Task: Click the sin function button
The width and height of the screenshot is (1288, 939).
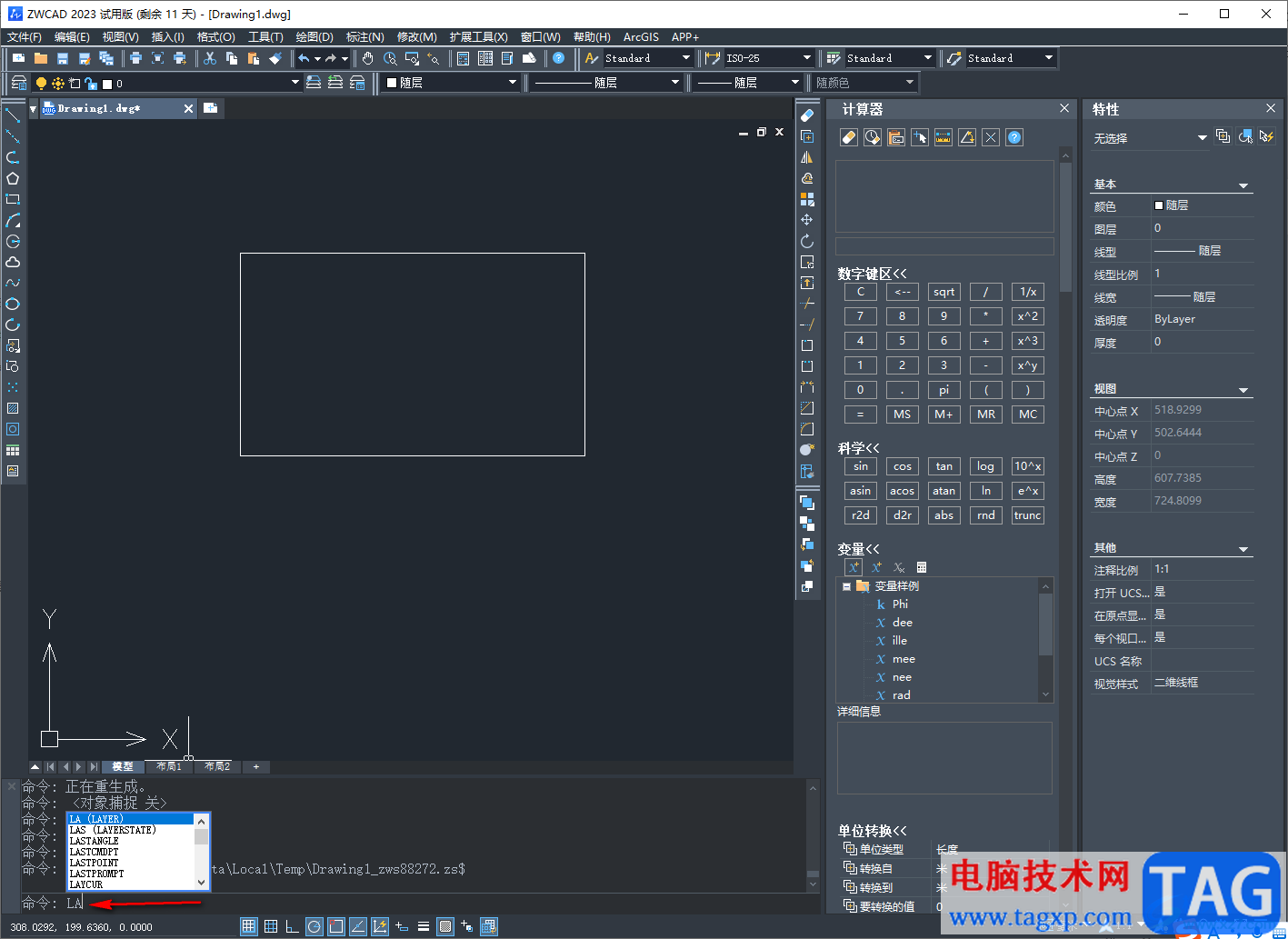Action: click(860, 466)
